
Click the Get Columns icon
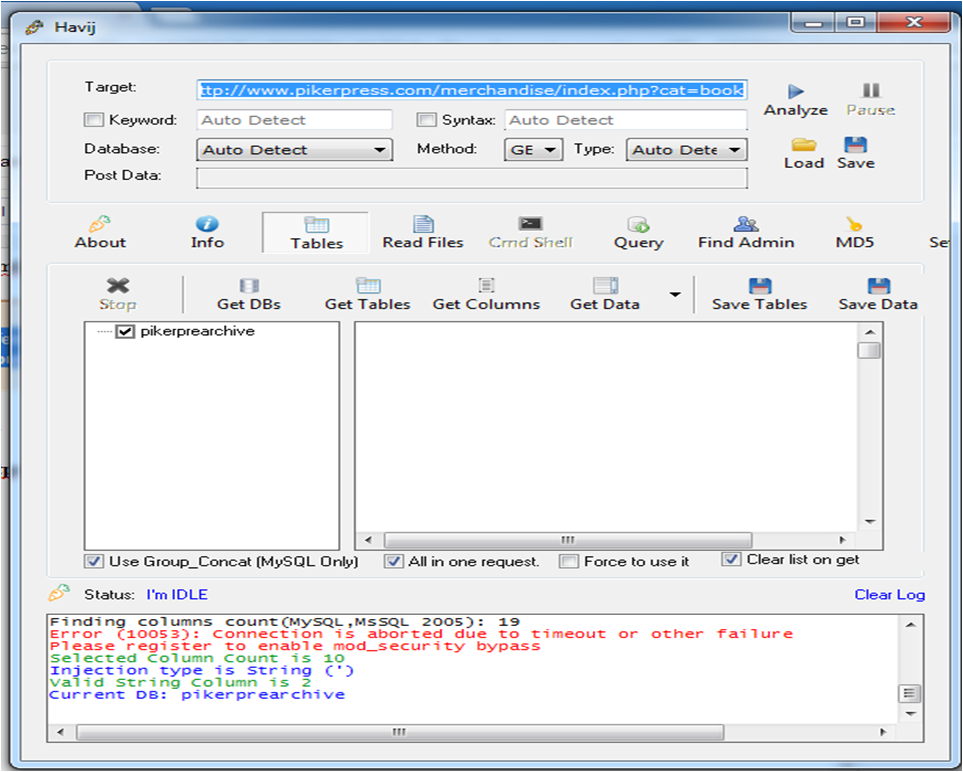pos(486,286)
